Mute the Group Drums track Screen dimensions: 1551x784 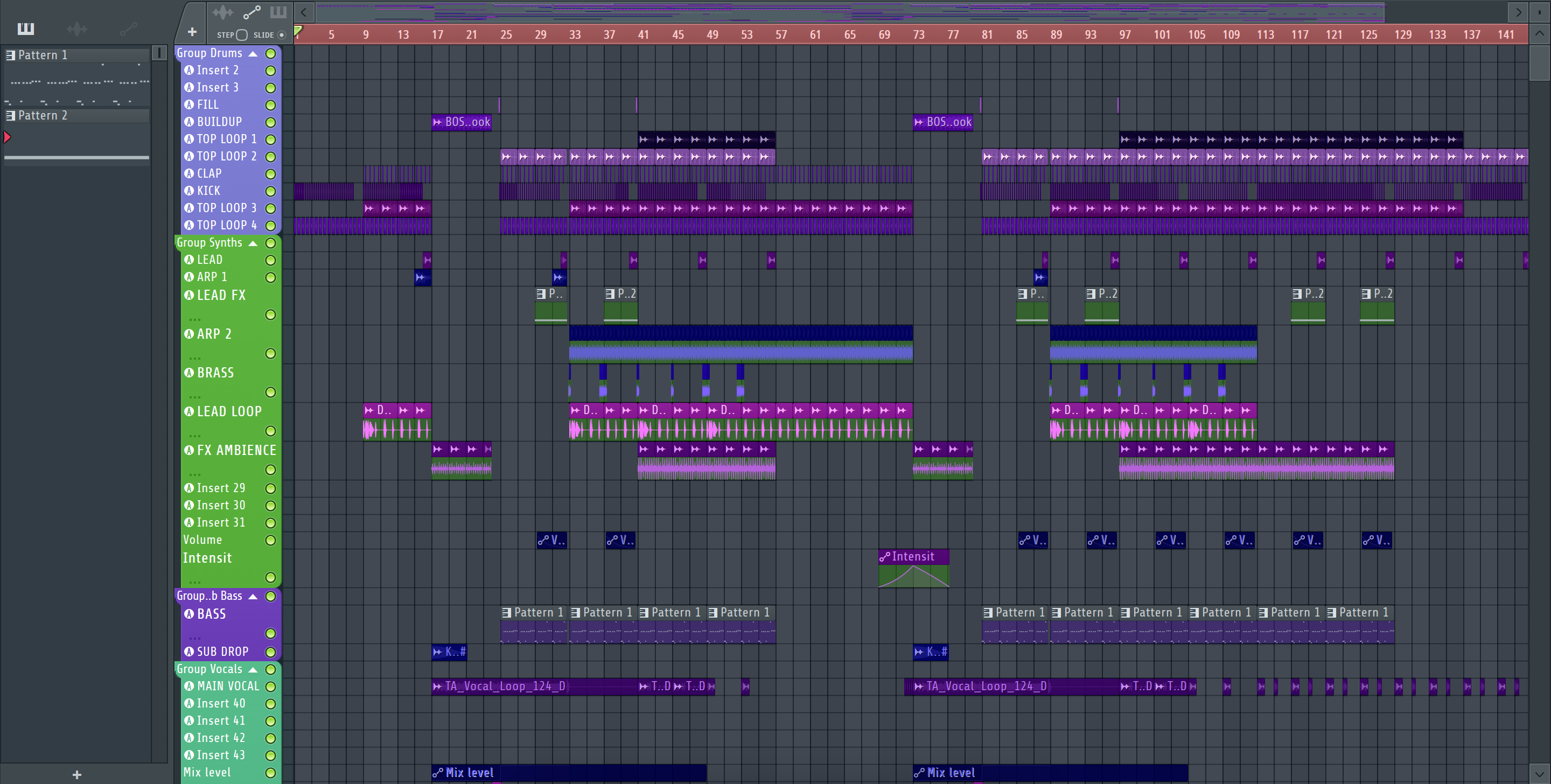click(271, 54)
